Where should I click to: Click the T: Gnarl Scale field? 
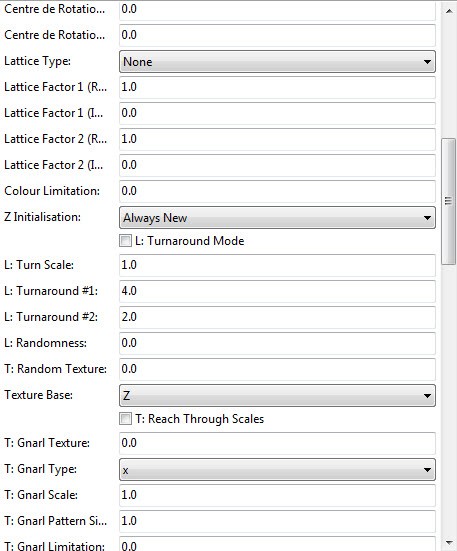tap(277, 495)
